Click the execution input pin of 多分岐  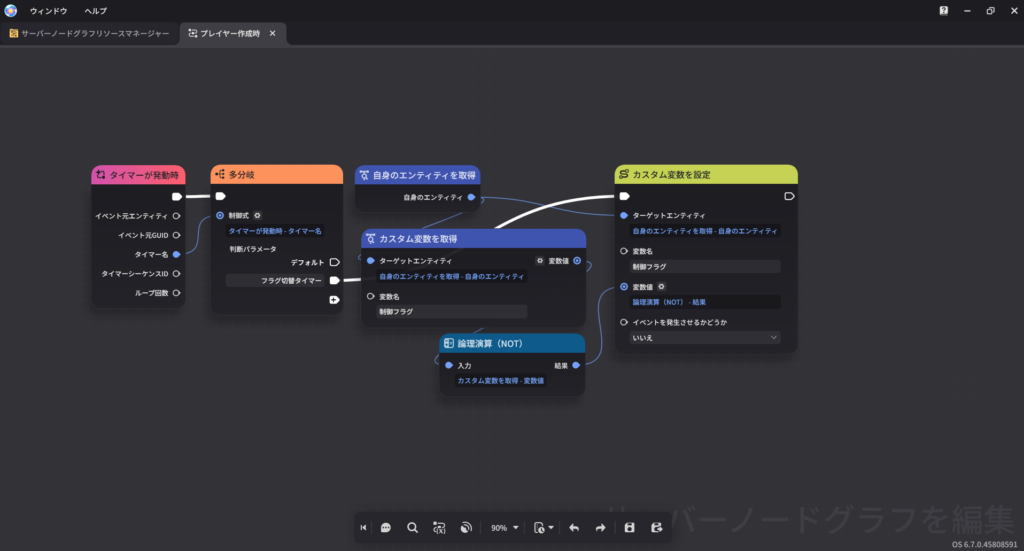pyautogui.click(x=221, y=196)
